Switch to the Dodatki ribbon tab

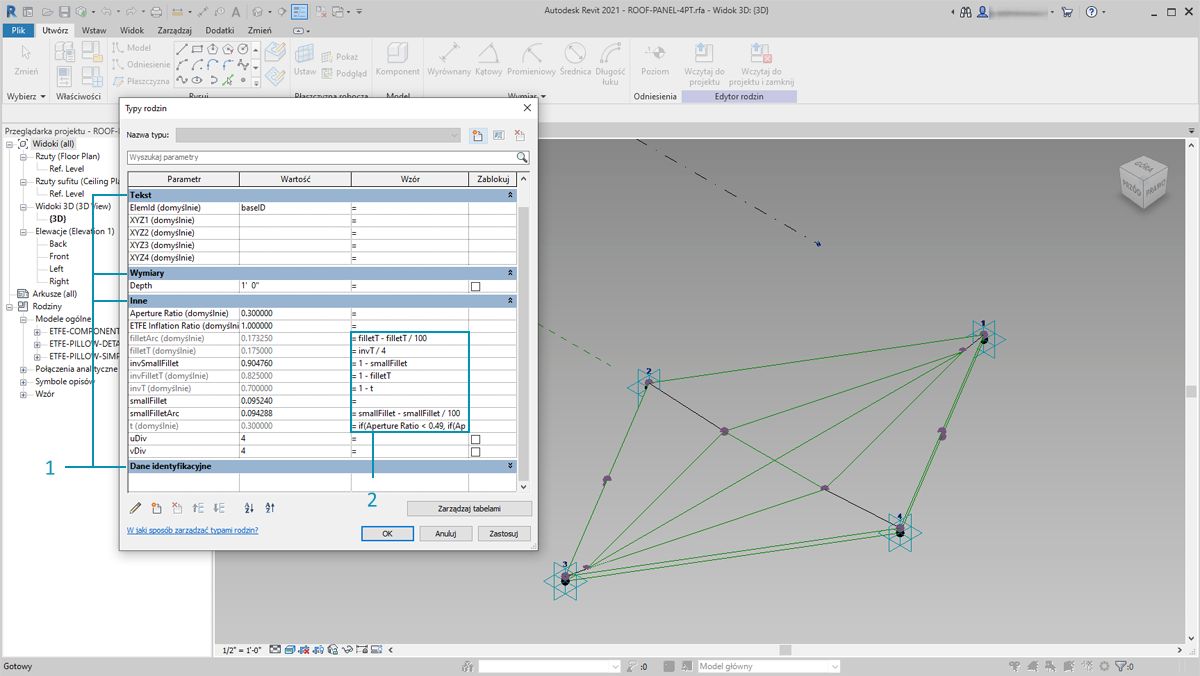pyautogui.click(x=220, y=30)
